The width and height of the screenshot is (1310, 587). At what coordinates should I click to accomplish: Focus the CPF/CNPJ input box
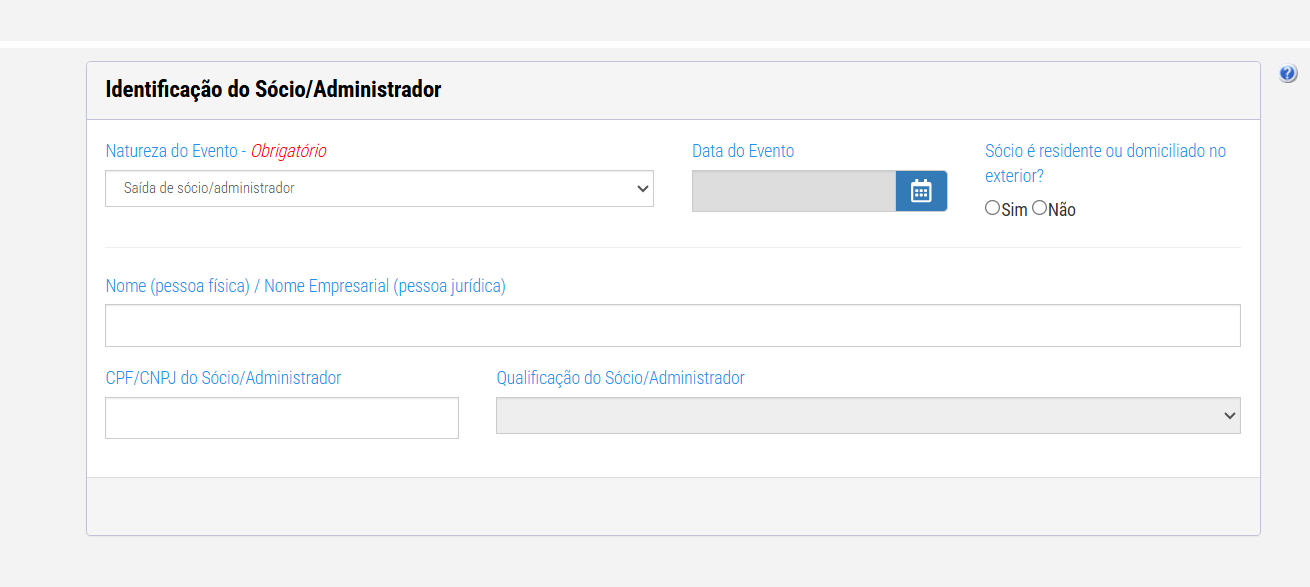point(282,418)
